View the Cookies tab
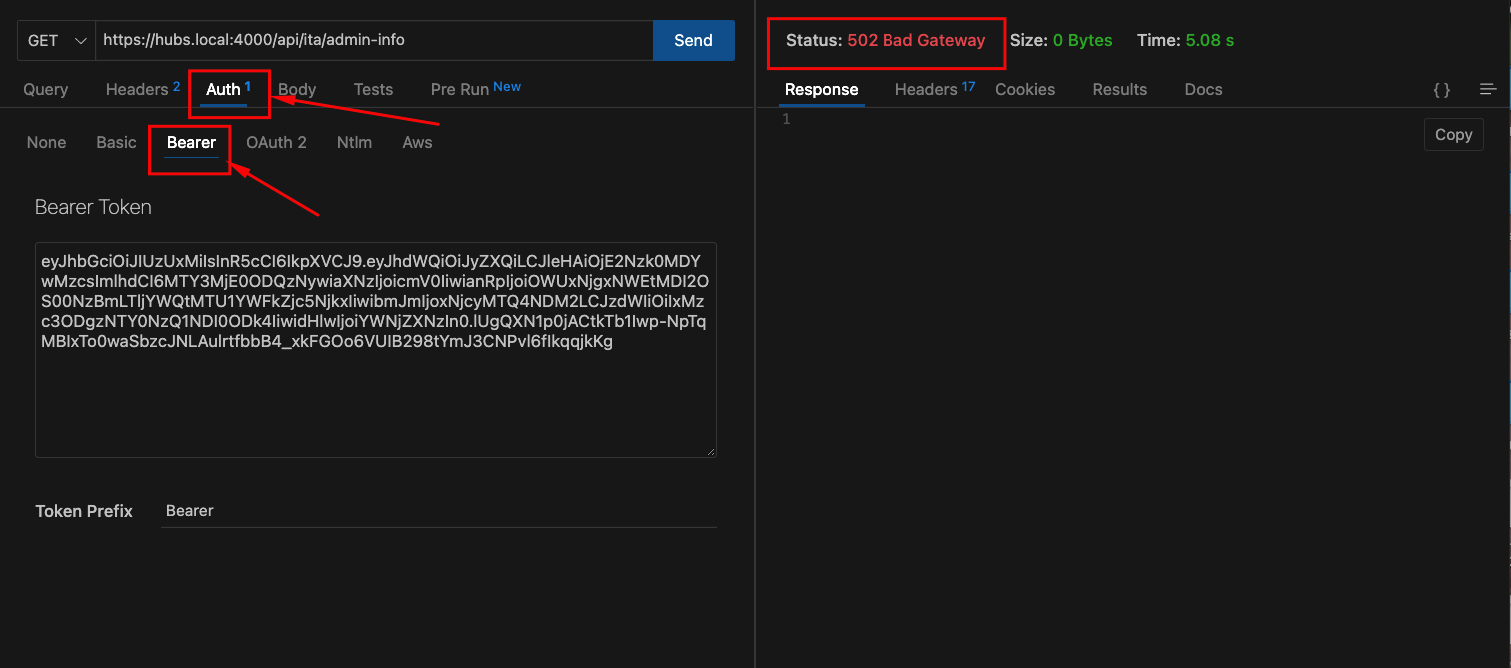The height and width of the screenshot is (668, 1511). point(1024,89)
